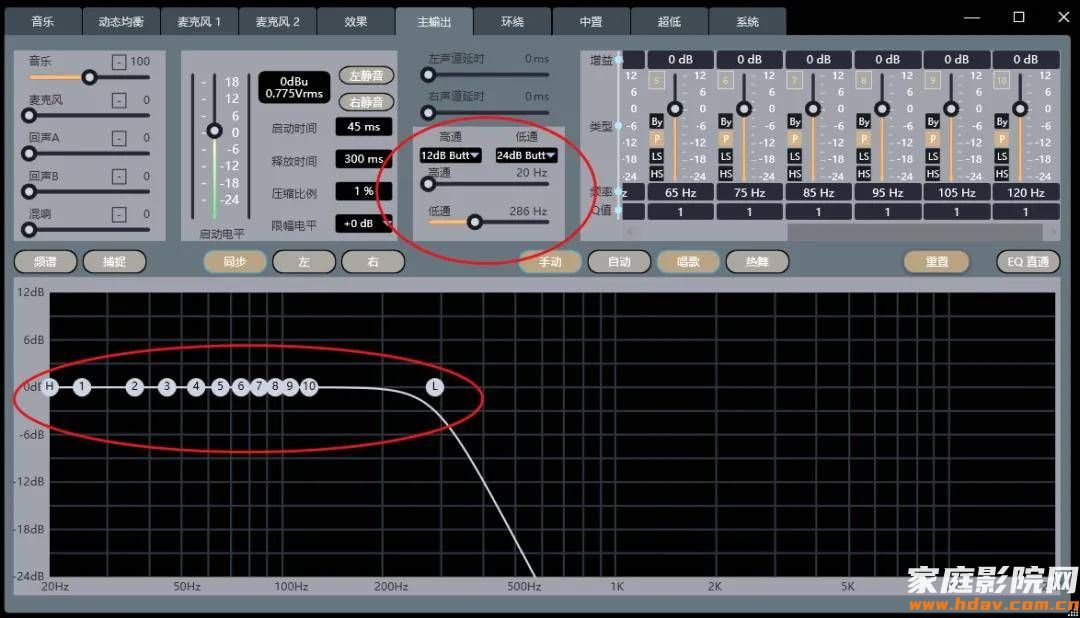The height and width of the screenshot is (618, 1080).
Task: Choose the 热舞 preset button
Action: (757, 262)
